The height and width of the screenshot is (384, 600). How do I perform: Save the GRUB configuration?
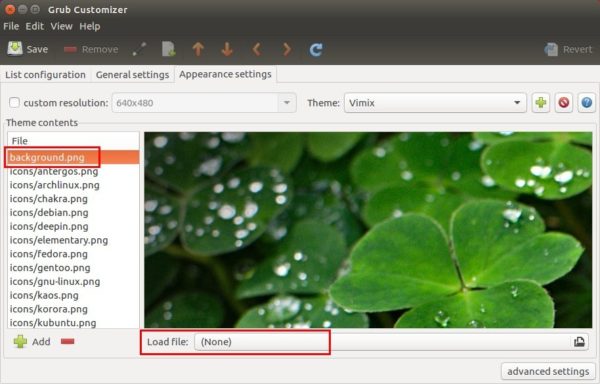pyautogui.click(x=28, y=49)
